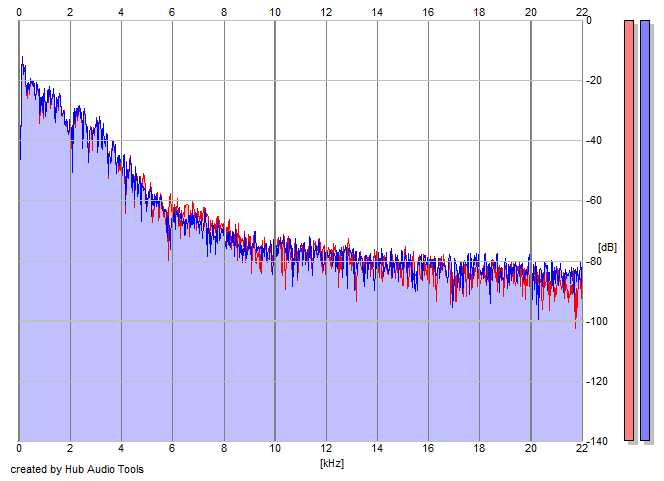Click the top axis '12' kHz label
The height and width of the screenshot is (481, 664).
point(326,12)
